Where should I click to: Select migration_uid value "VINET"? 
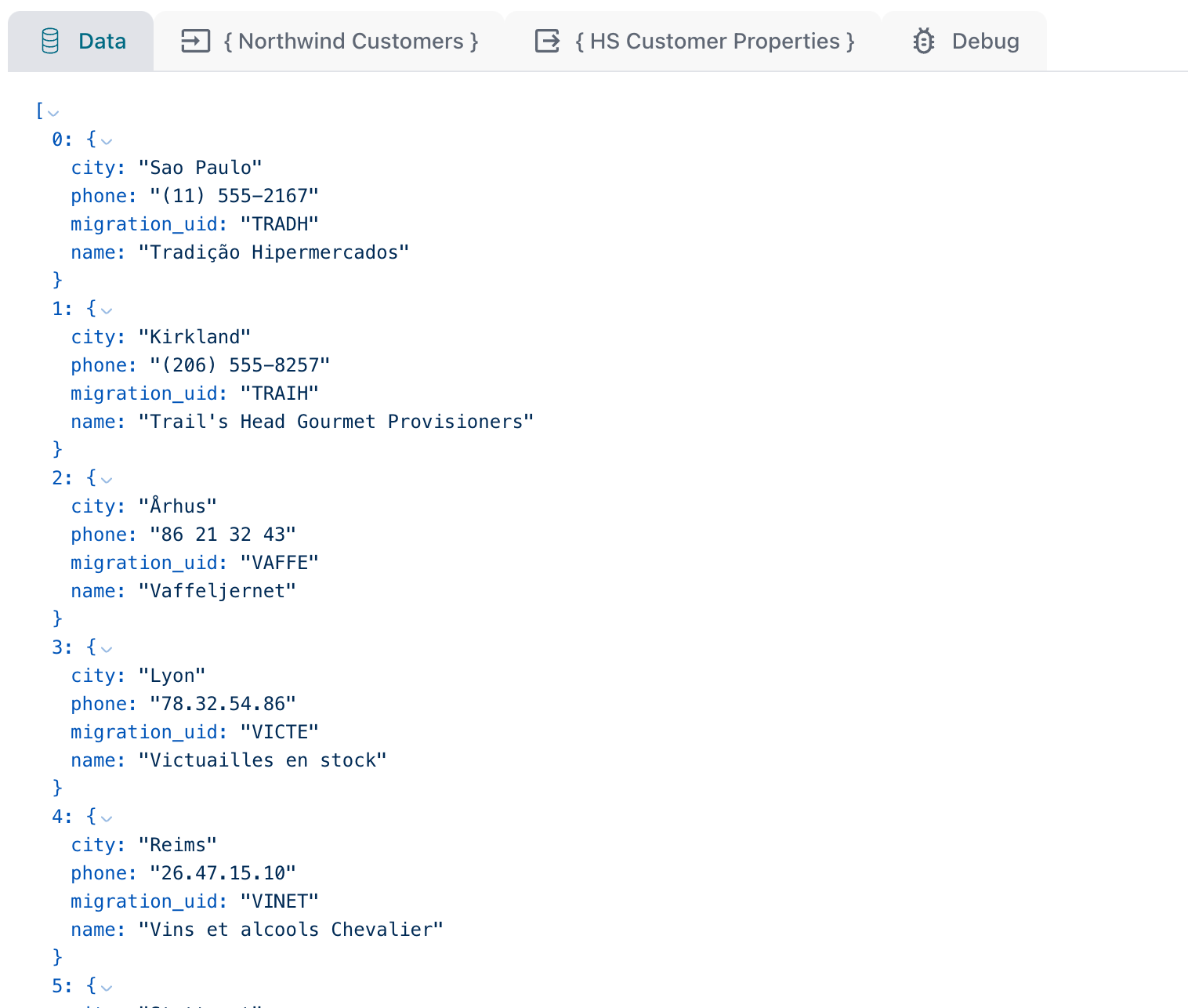click(x=280, y=901)
